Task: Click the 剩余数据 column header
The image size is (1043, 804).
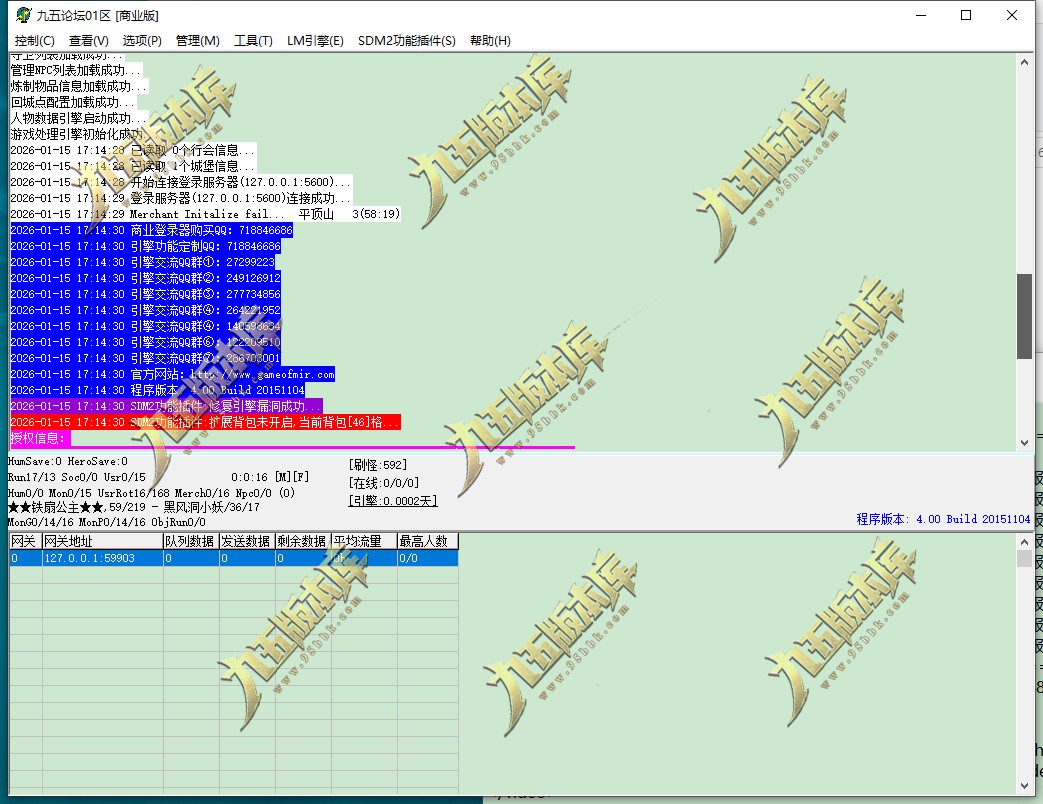Action: (x=303, y=541)
